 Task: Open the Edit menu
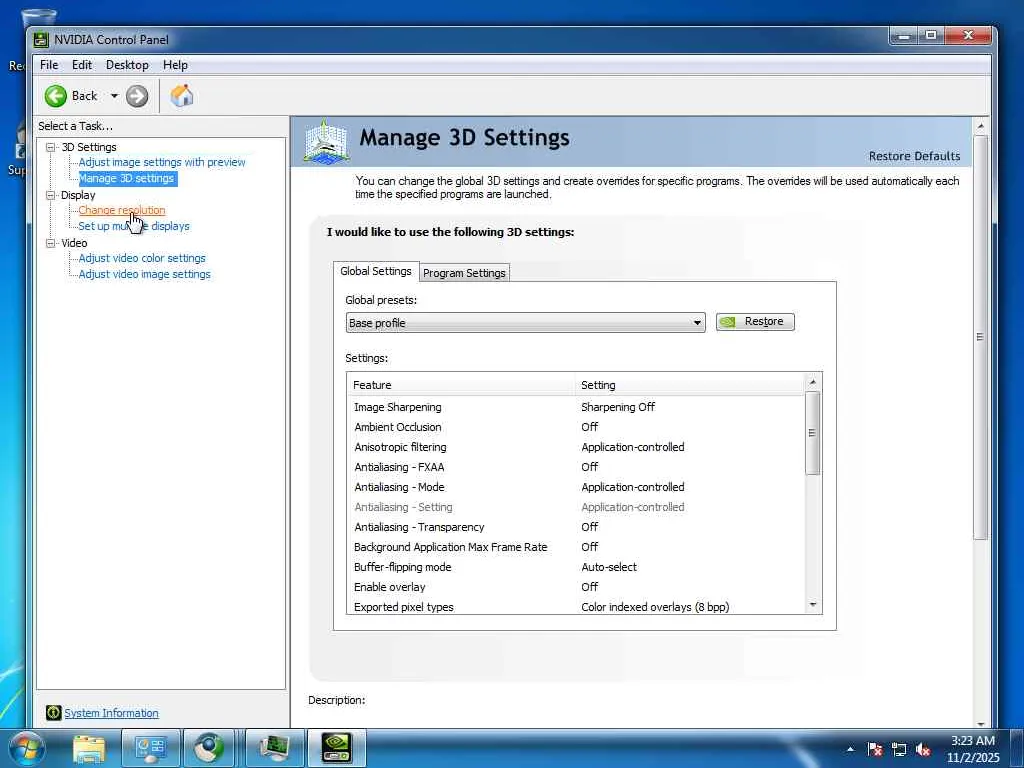82,65
